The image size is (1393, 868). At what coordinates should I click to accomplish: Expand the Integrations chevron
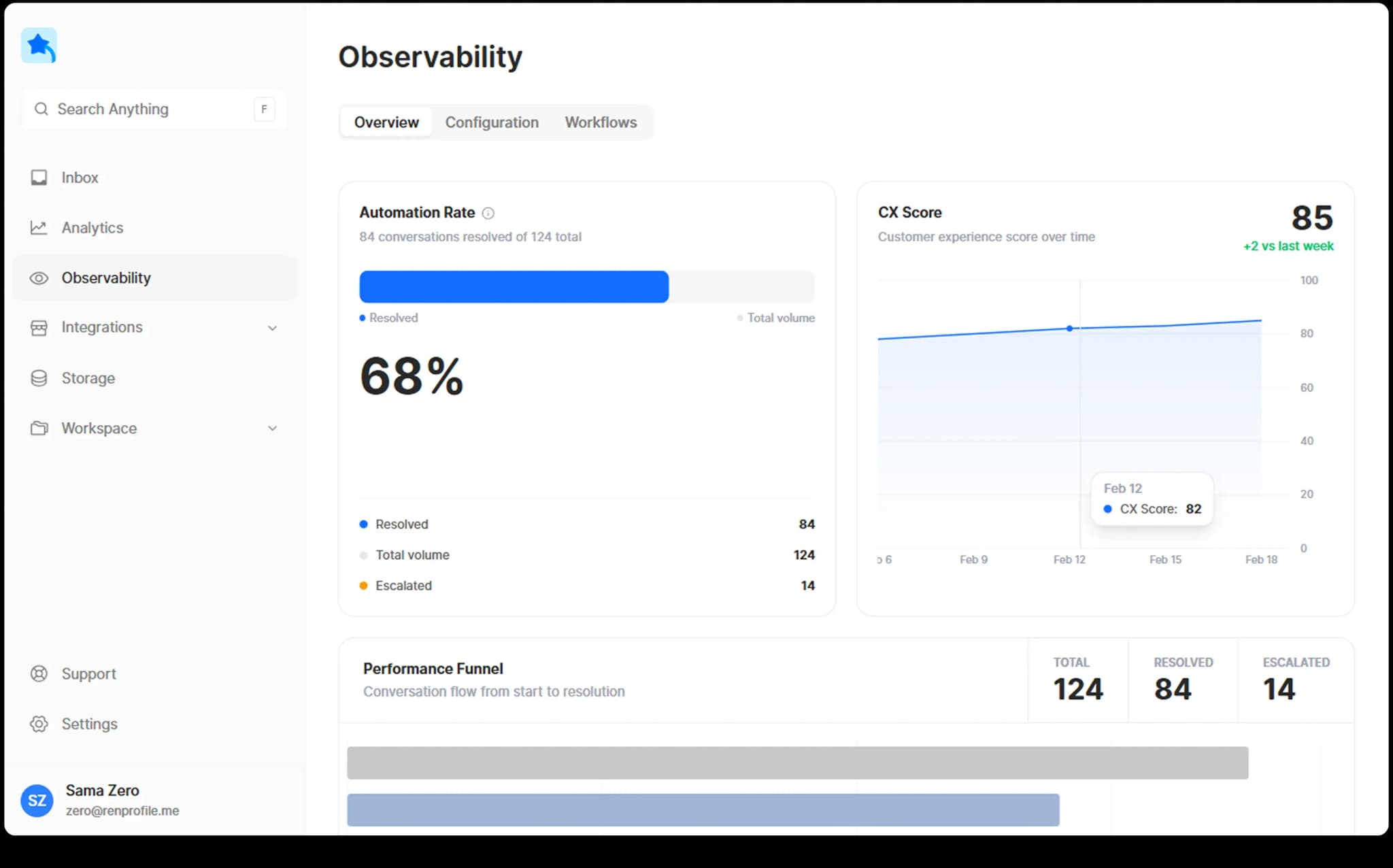click(x=272, y=328)
